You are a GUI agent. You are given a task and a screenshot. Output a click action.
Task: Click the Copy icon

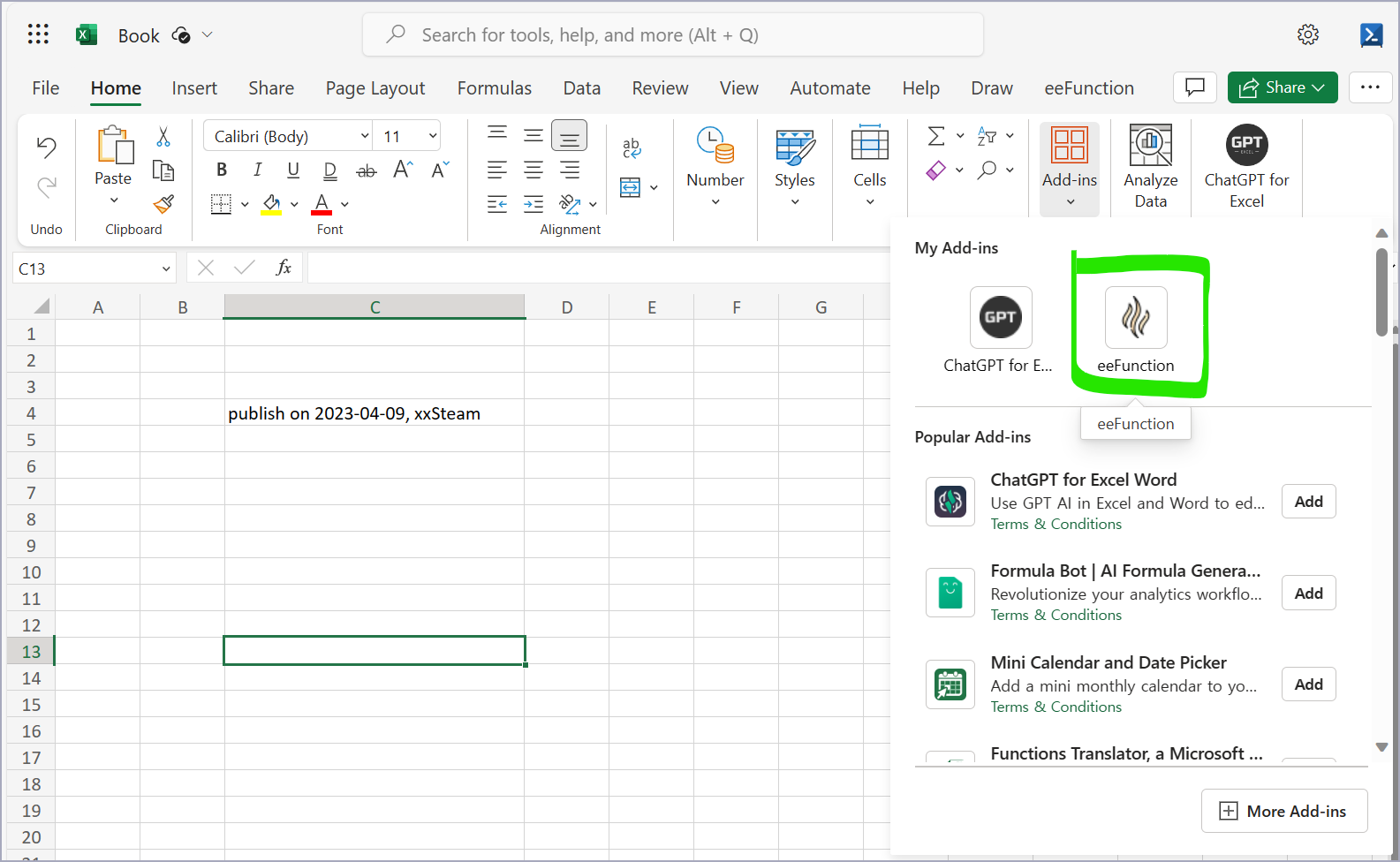[163, 170]
